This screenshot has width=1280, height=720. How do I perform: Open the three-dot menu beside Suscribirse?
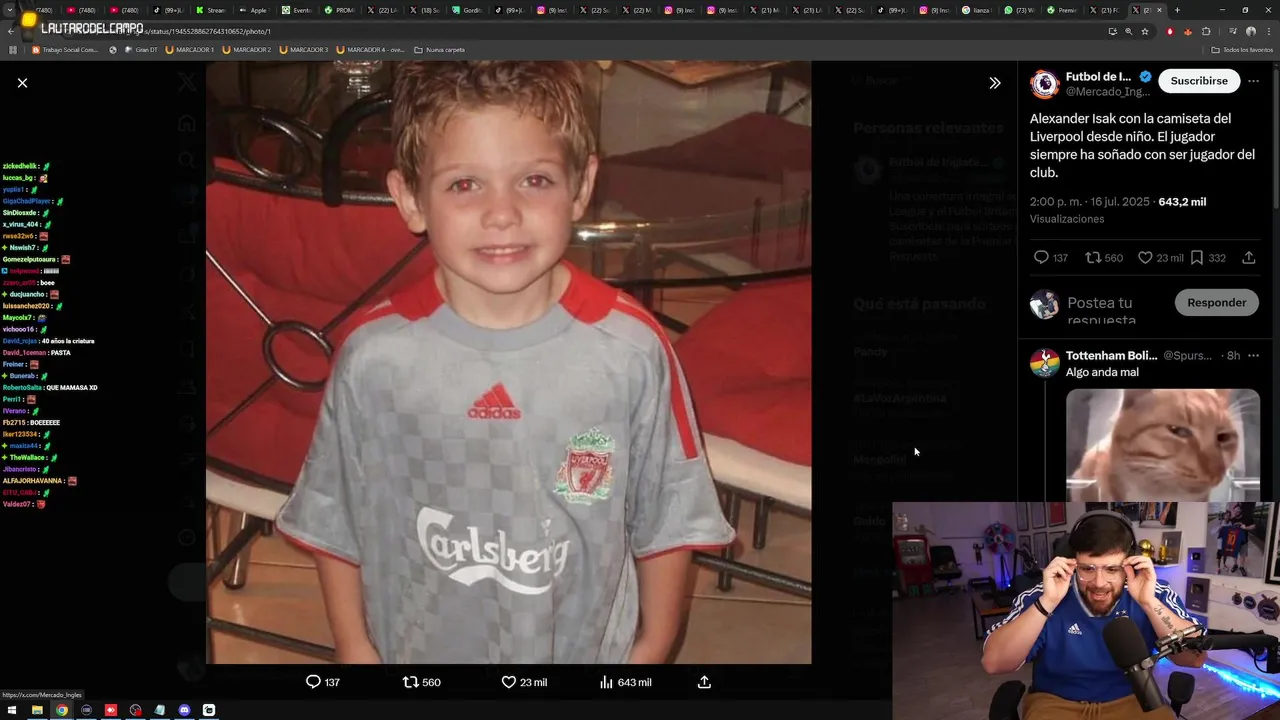pyautogui.click(x=1253, y=81)
